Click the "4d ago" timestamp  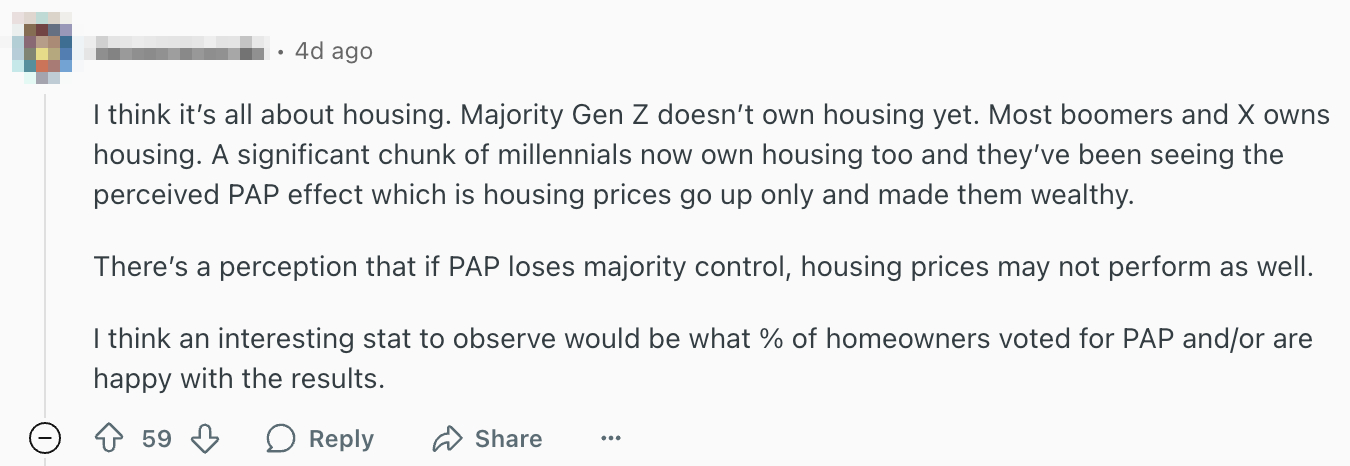pyautogui.click(x=334, y=50)
